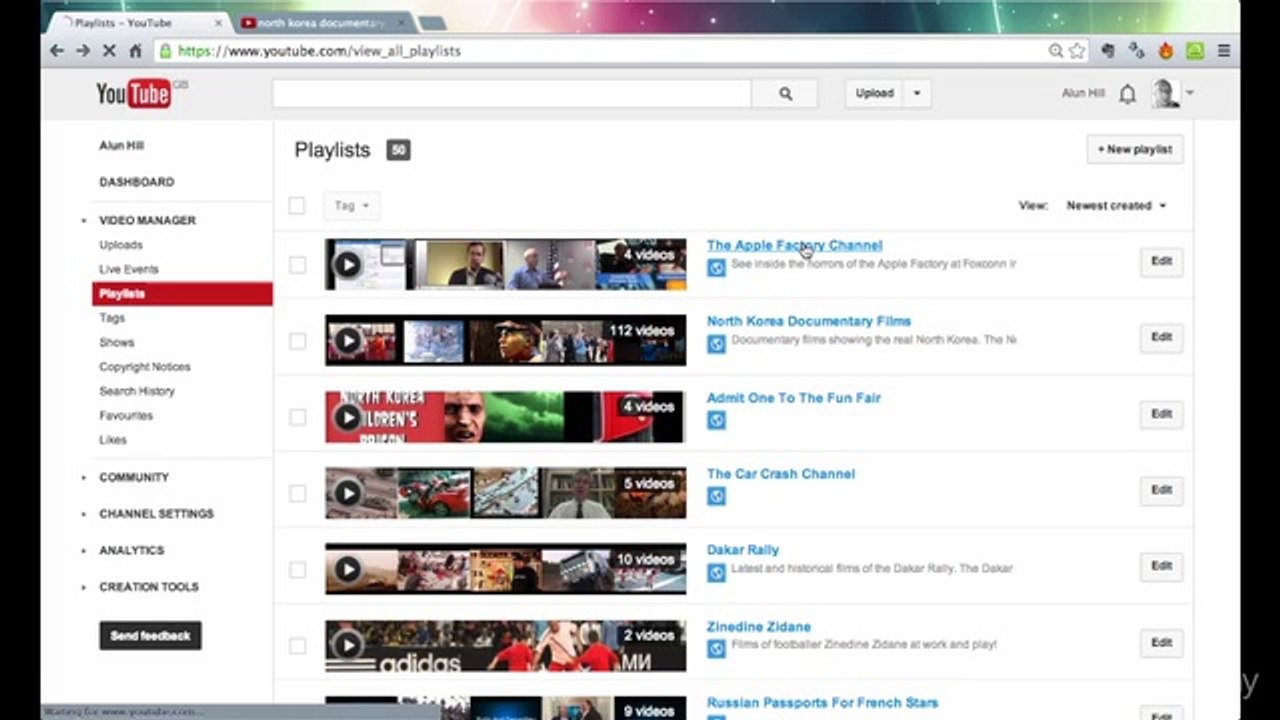This screenshot has height=720, width=1280.
Task: Click the 50 playlist count badge
Action: coord(398,150)
